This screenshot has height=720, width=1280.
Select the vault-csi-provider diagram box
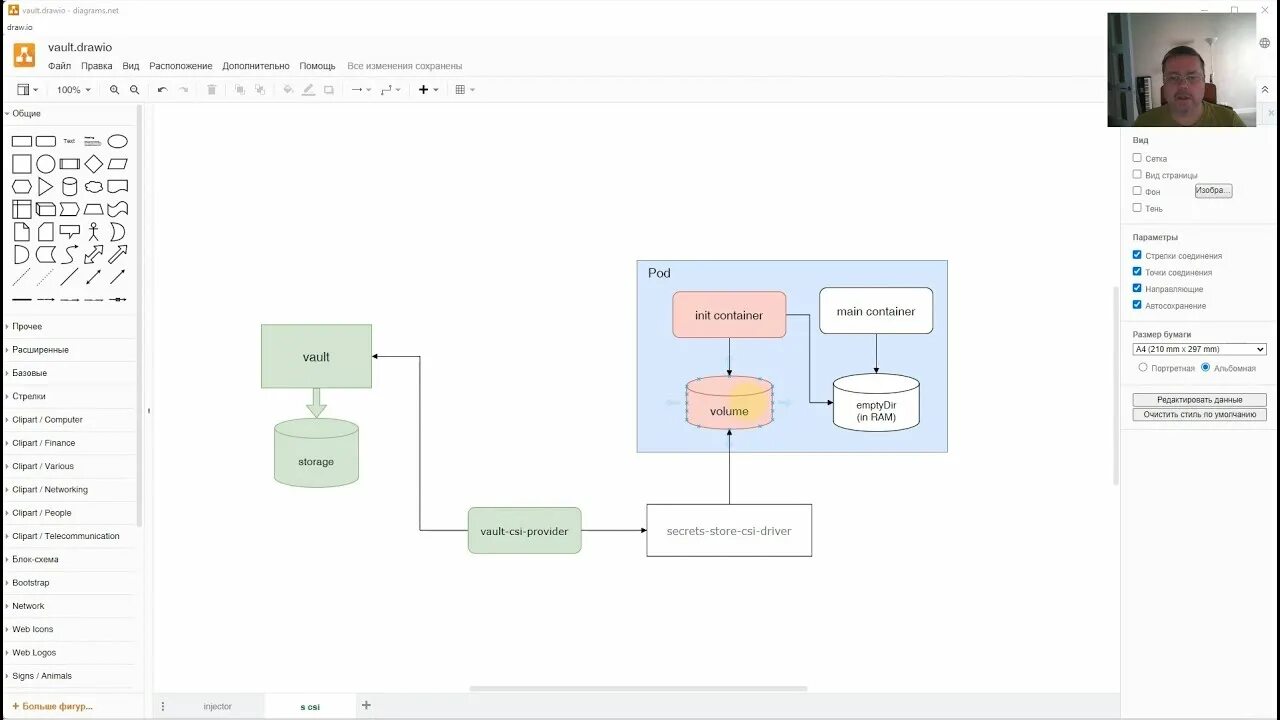coord(524,530)
